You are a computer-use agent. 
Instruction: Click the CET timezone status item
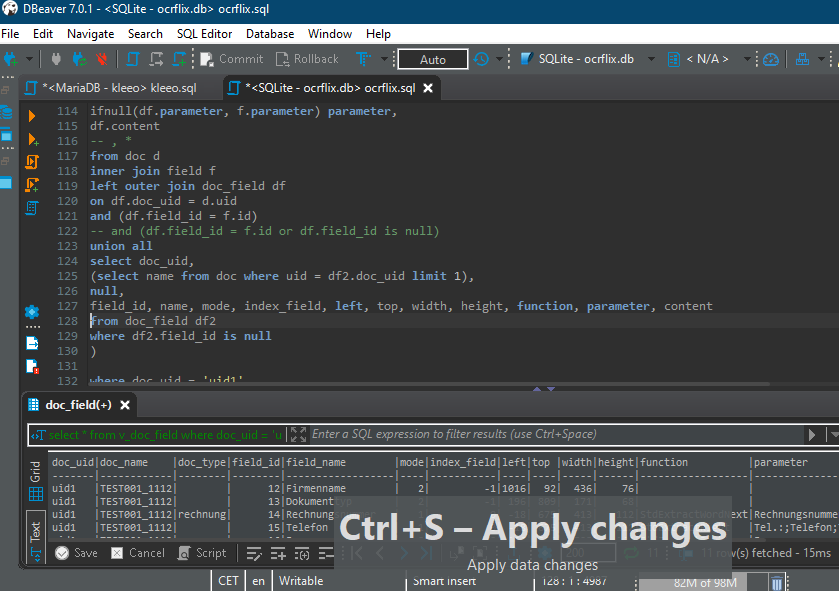point(228,581)
